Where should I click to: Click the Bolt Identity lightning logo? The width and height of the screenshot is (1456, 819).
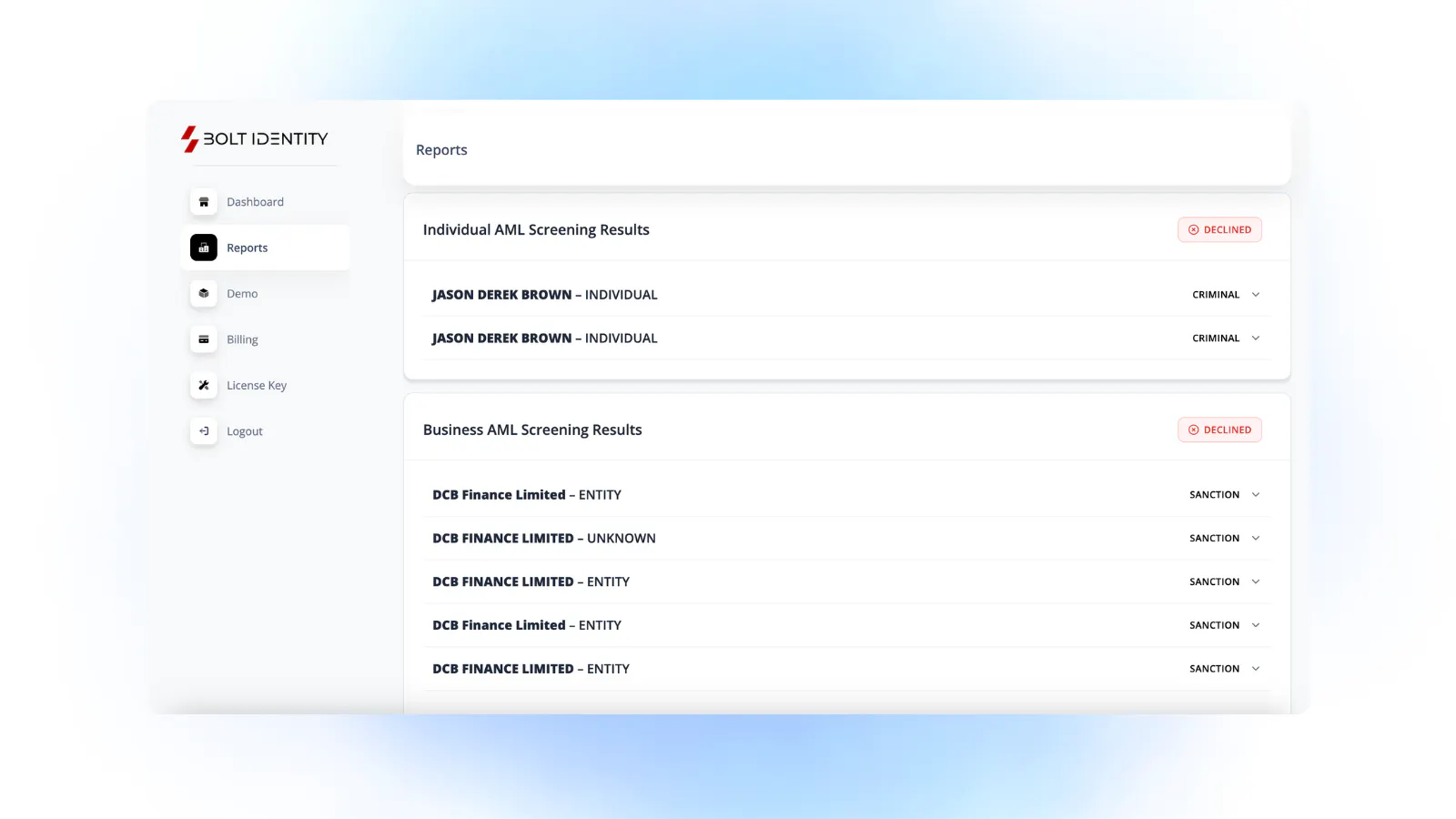click(189, 139)
